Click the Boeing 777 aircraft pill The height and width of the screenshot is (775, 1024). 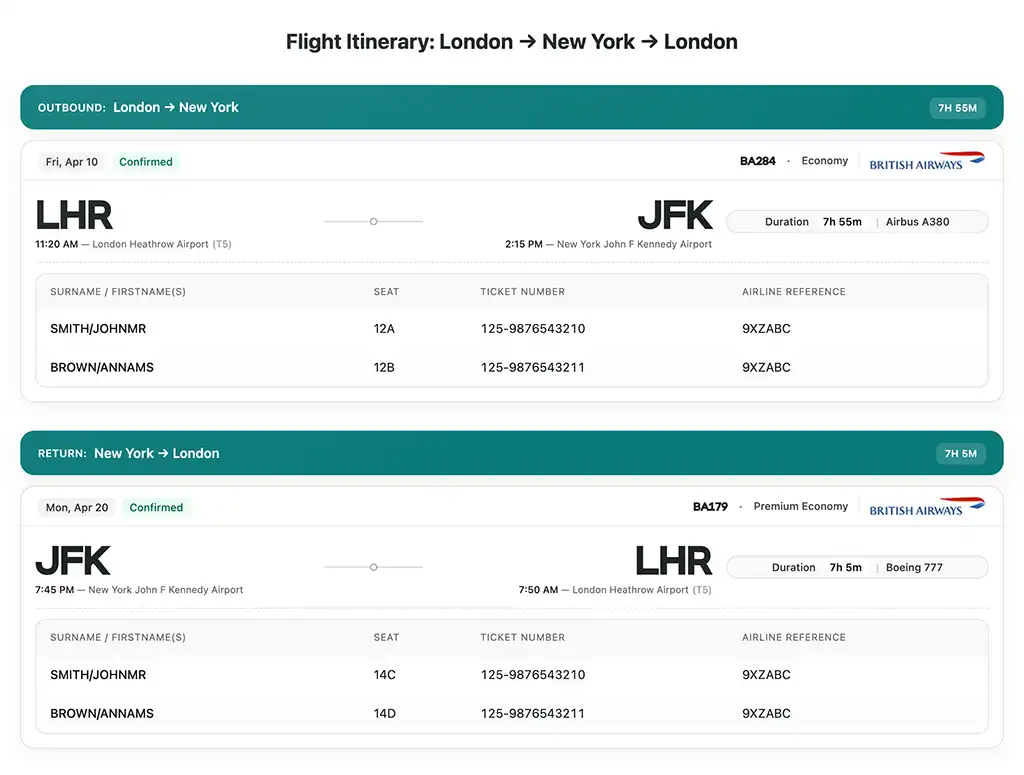click(x=914, y=568)
